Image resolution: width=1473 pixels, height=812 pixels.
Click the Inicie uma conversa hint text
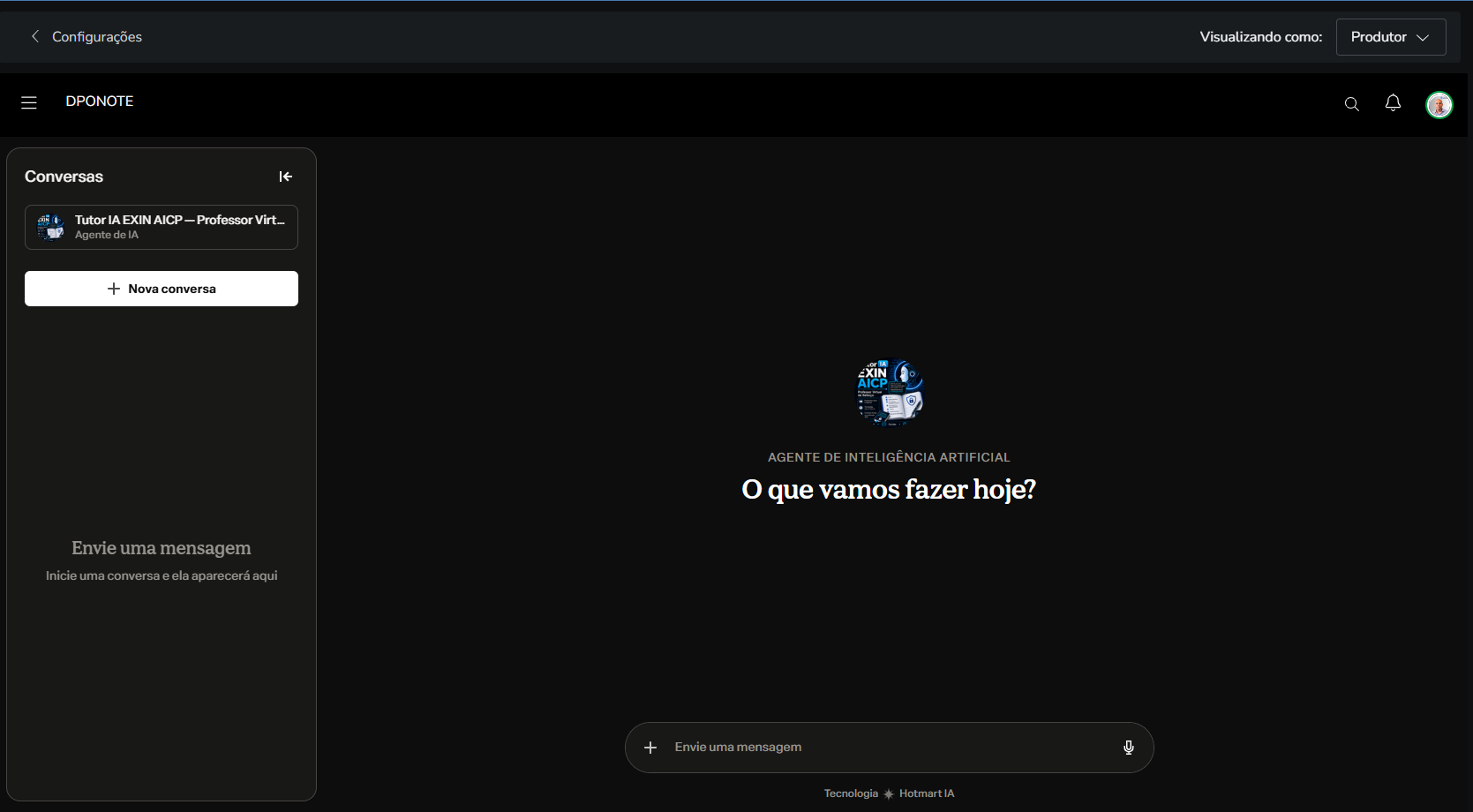[162, 575]
